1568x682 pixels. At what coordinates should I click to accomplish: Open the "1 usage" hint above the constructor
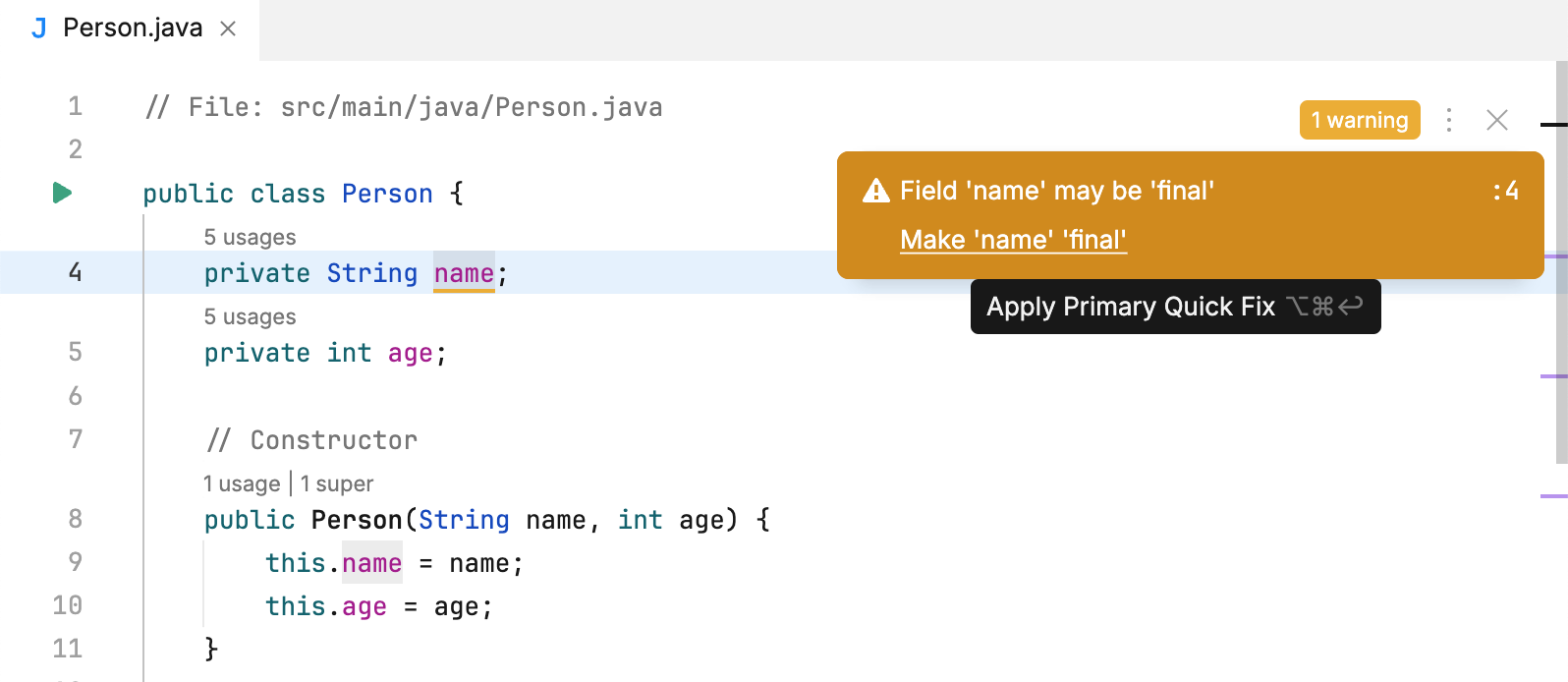[242, 483]
